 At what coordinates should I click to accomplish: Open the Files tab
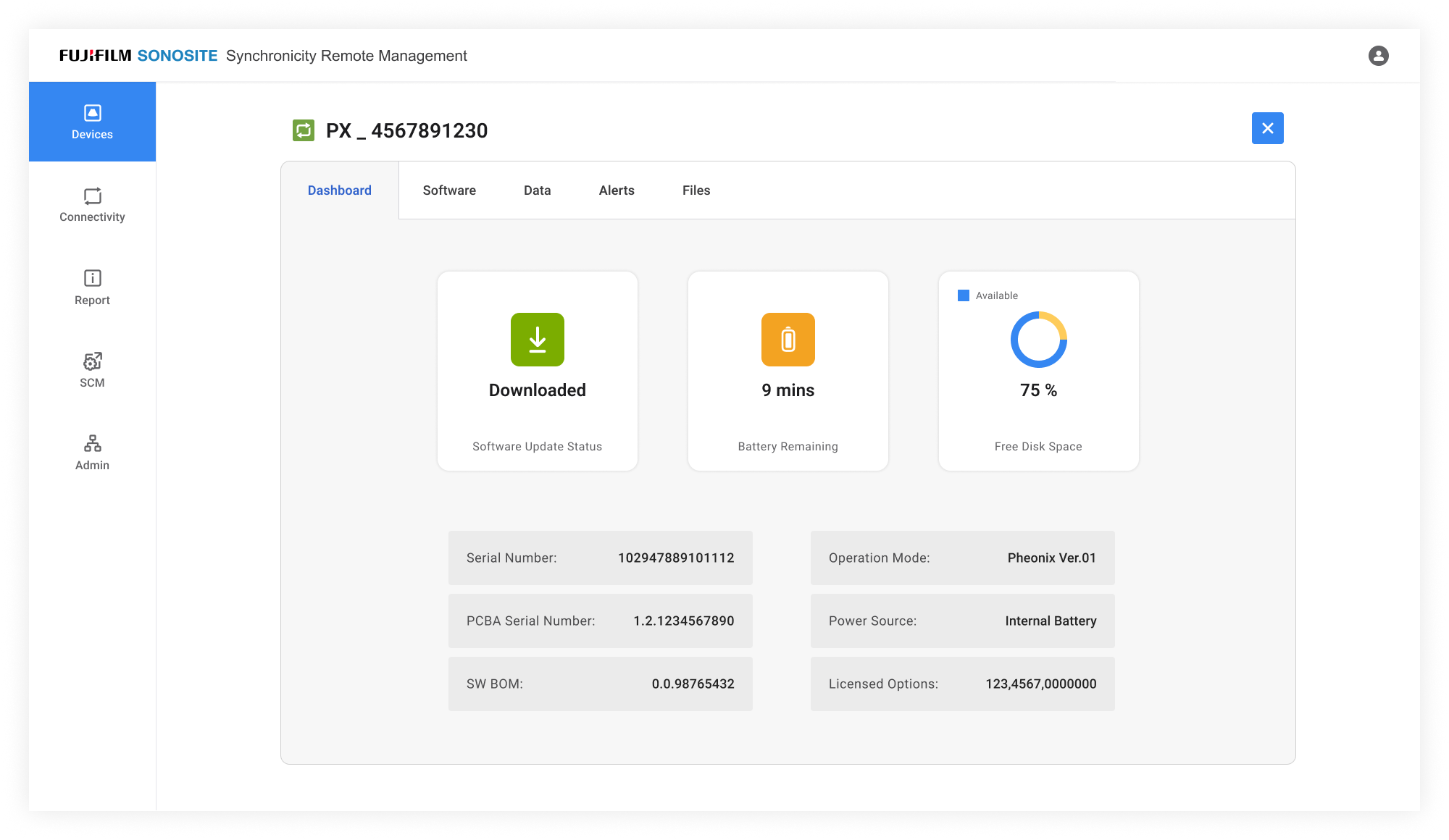[696, 190]
